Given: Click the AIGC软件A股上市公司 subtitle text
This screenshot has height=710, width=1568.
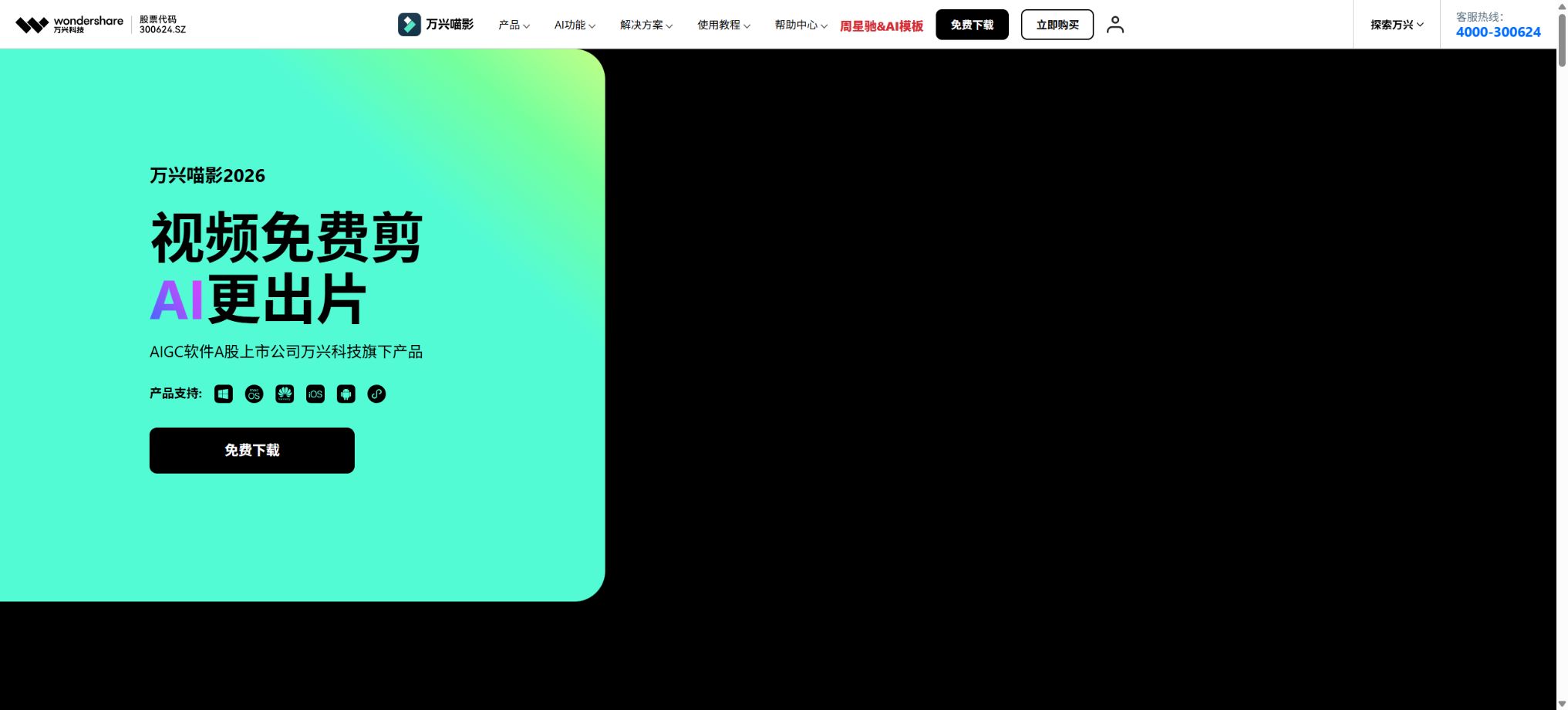Looking at the screenshot, I should pos(286,352).
